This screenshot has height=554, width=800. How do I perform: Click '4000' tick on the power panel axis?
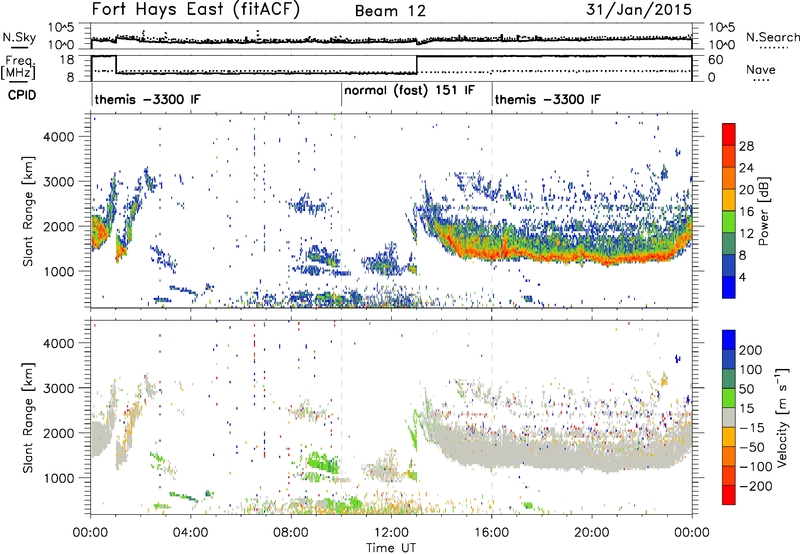coord(58,137)
